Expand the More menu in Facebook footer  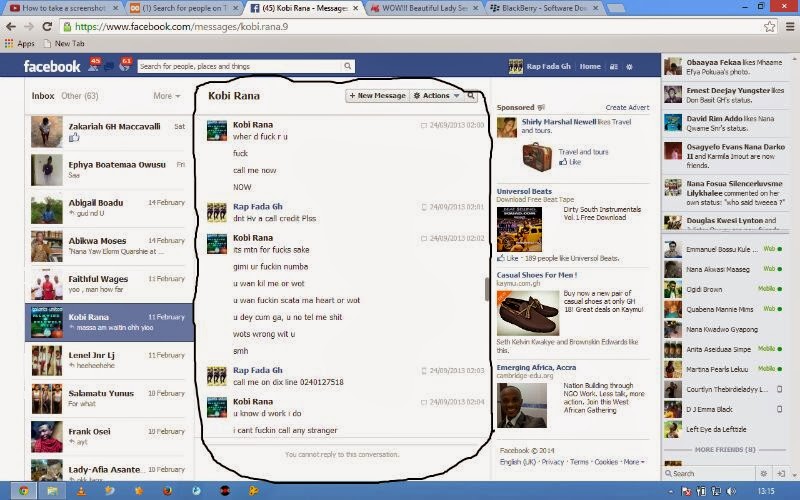(x=634, y=462)
